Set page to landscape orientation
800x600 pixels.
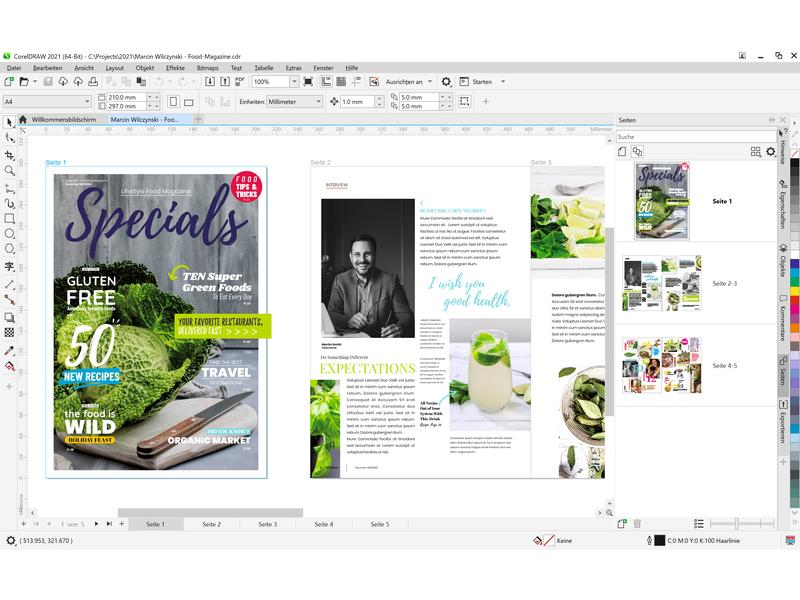(x=189, y=102)
